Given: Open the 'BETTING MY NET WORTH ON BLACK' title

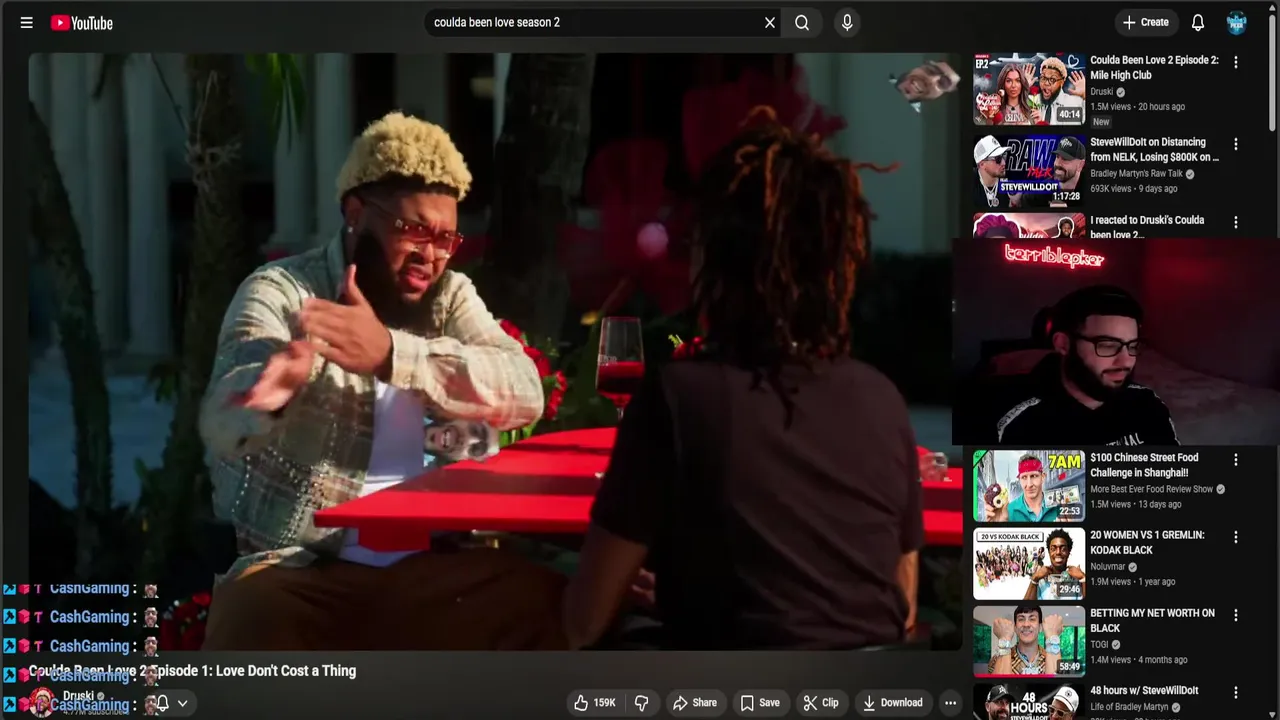Looking at the screenshot, I should point(1152,620).
